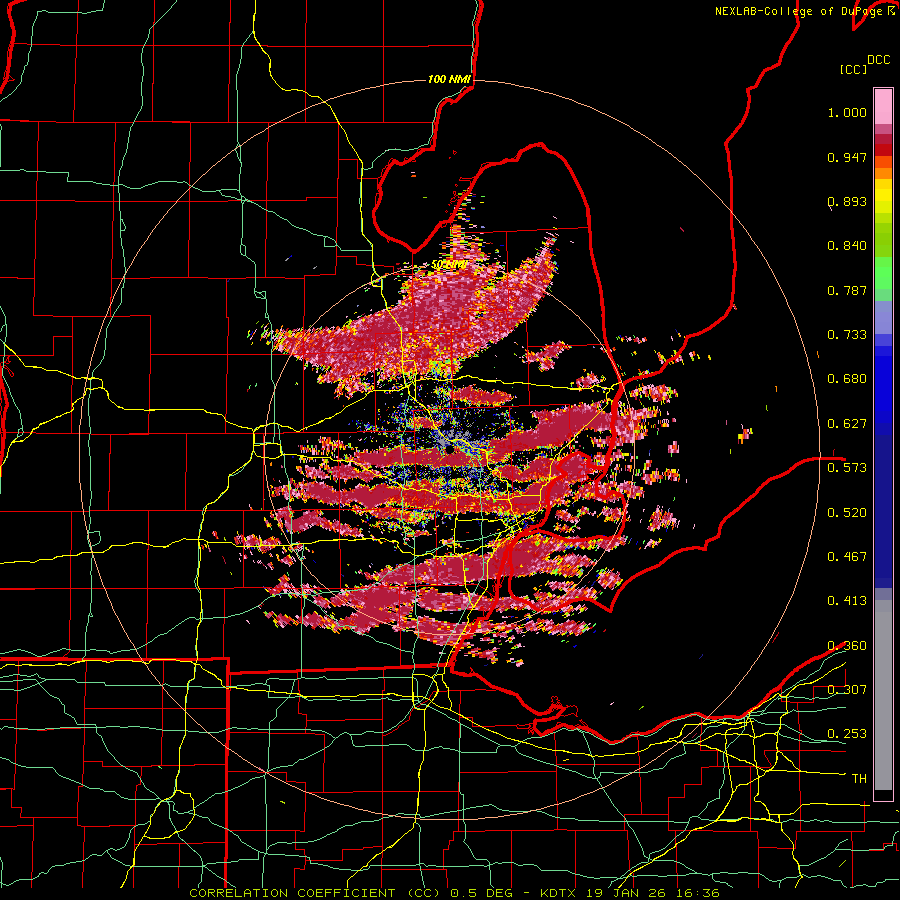Image resolution: width=900 pixels, height=900 pixels.
Task: Click the CORRELATION COEFFICIENT (CC) caption title
Action: point(315,893)
